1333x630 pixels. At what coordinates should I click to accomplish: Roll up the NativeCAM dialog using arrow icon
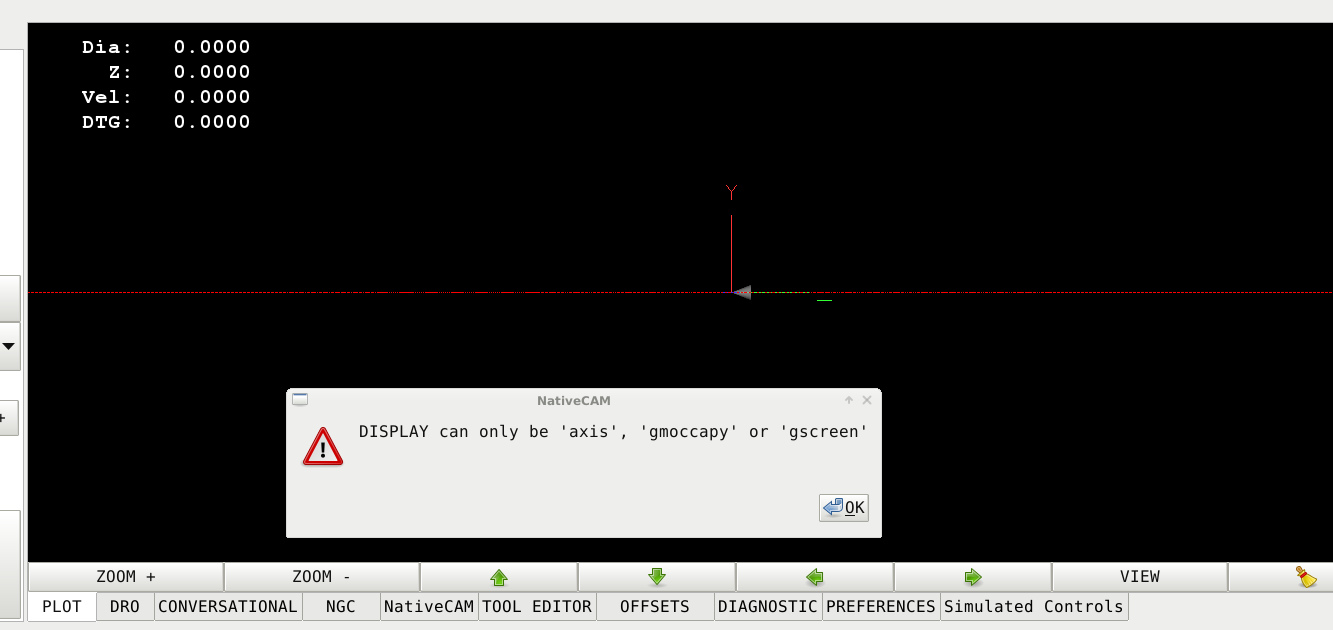[849, 400]
